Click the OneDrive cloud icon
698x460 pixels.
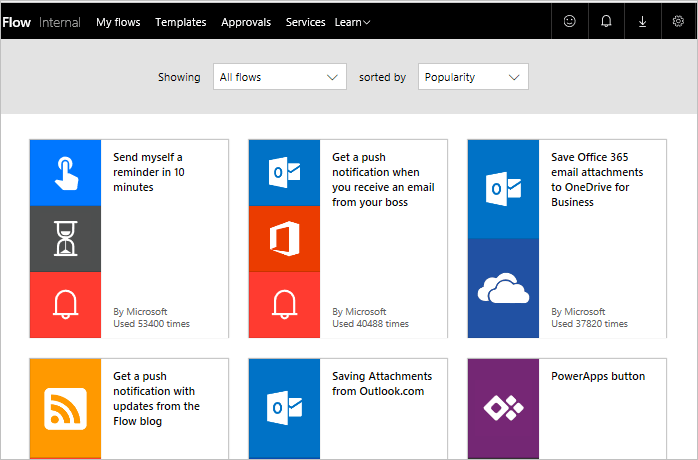[x=503, y=288]
